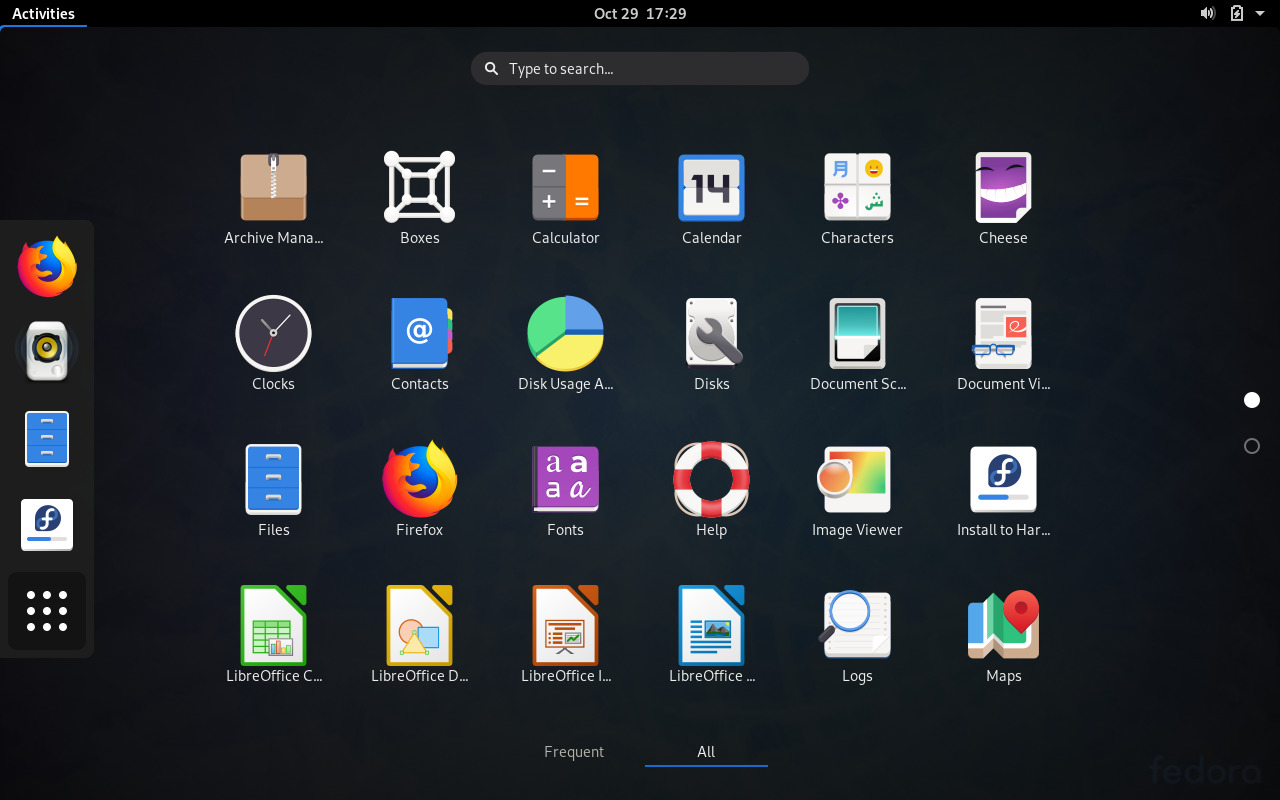Click Activities in the top bar
This screenshot has height=800, width=1280.
pyautogui.click(x=44, y=13)
